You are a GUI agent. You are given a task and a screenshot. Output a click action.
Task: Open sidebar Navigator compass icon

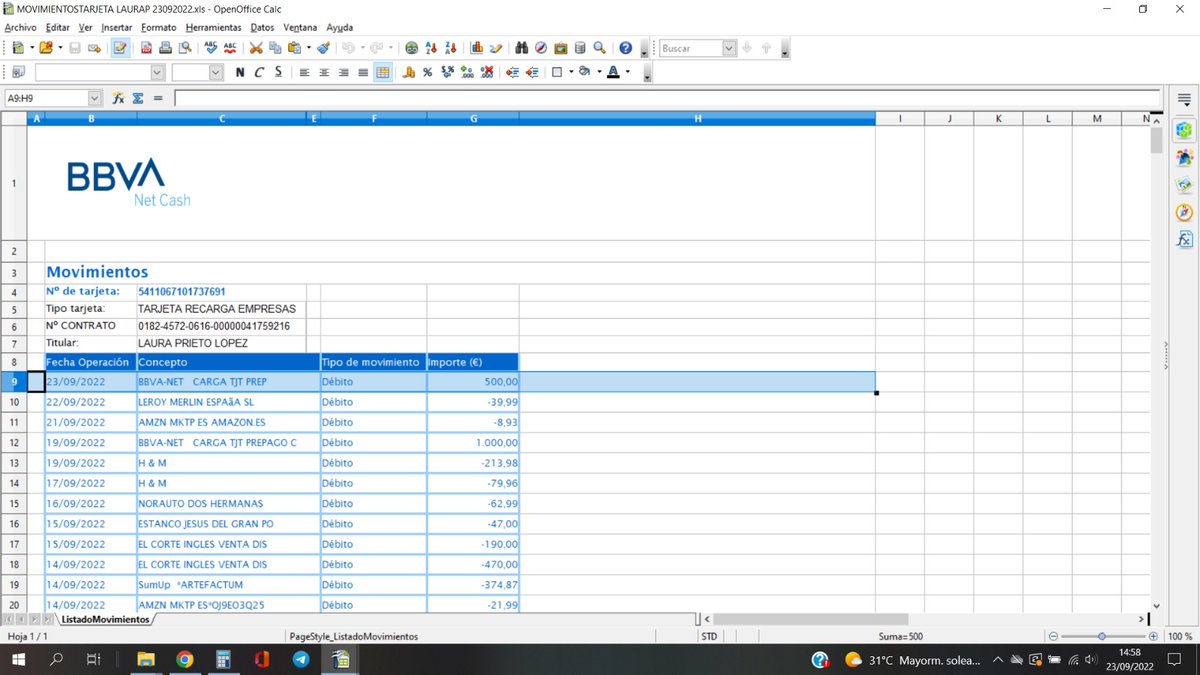click(1184, 212)
